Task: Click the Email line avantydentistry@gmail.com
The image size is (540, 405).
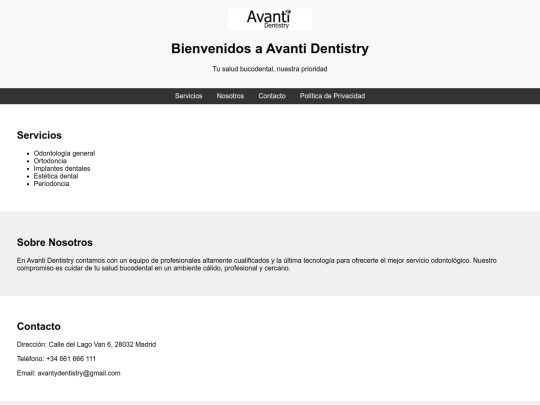Action: pyautogui.click(x=69, y=373)
